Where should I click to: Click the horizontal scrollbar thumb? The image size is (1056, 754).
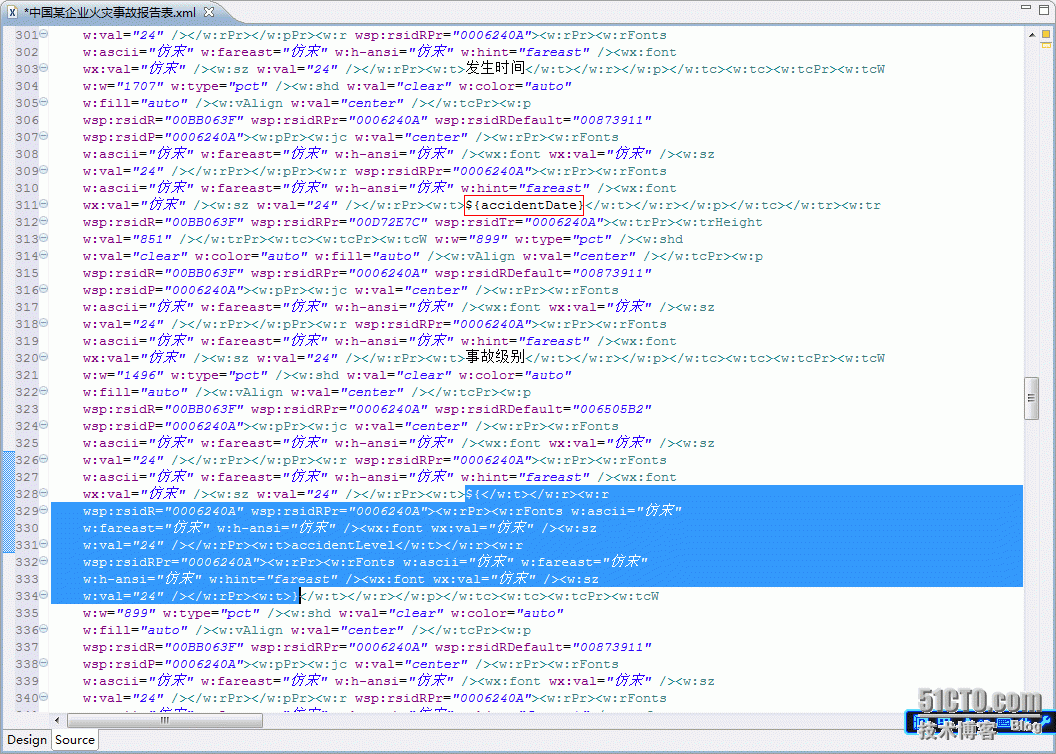point(164,720)
